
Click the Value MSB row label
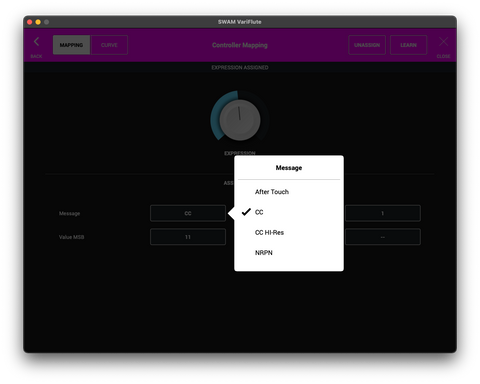pos(71,237)
